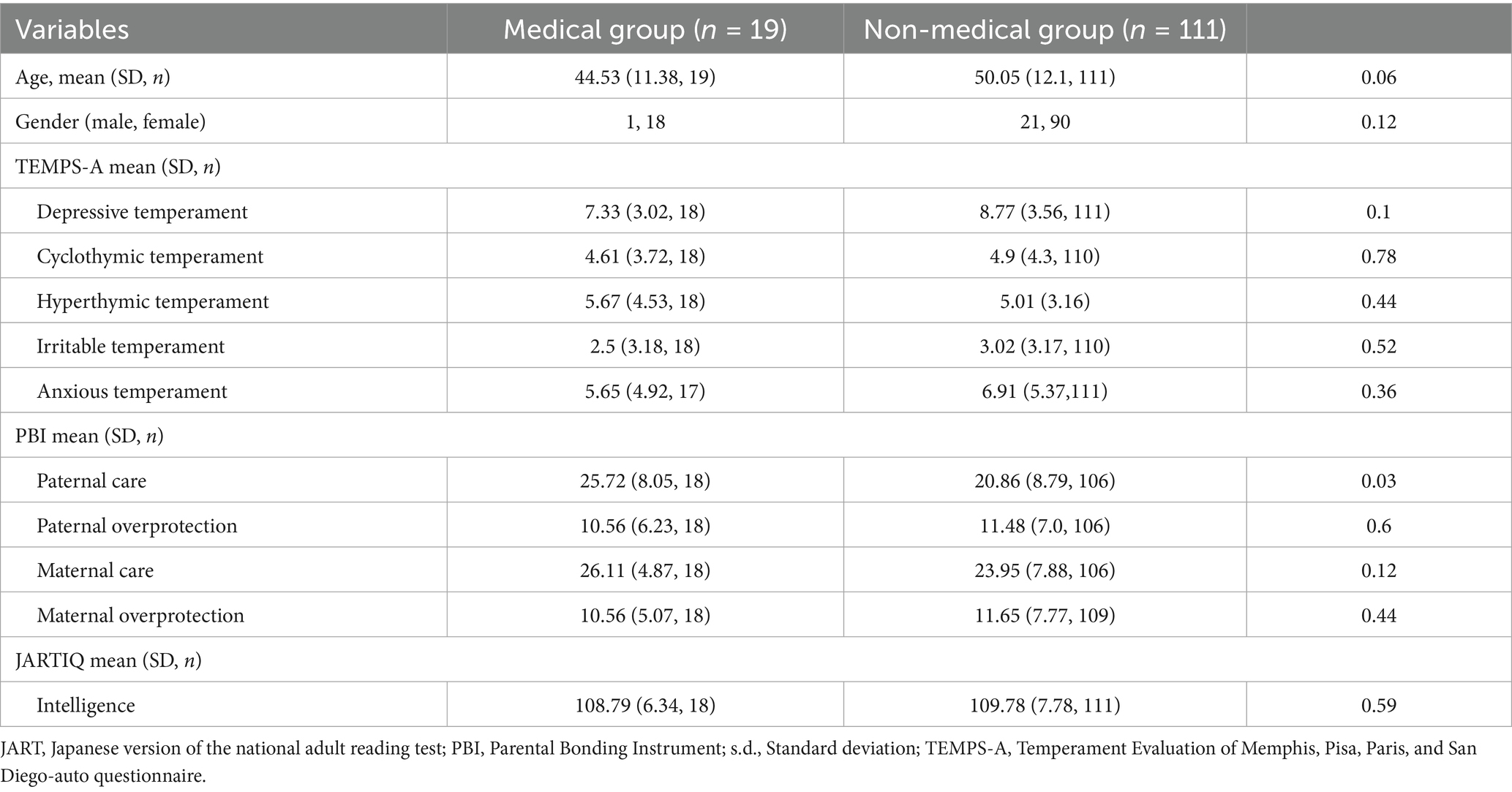Viewport: 1512px width, 792px height.
Task: Click the Anxious temperament row label
Action: point(132,391)
